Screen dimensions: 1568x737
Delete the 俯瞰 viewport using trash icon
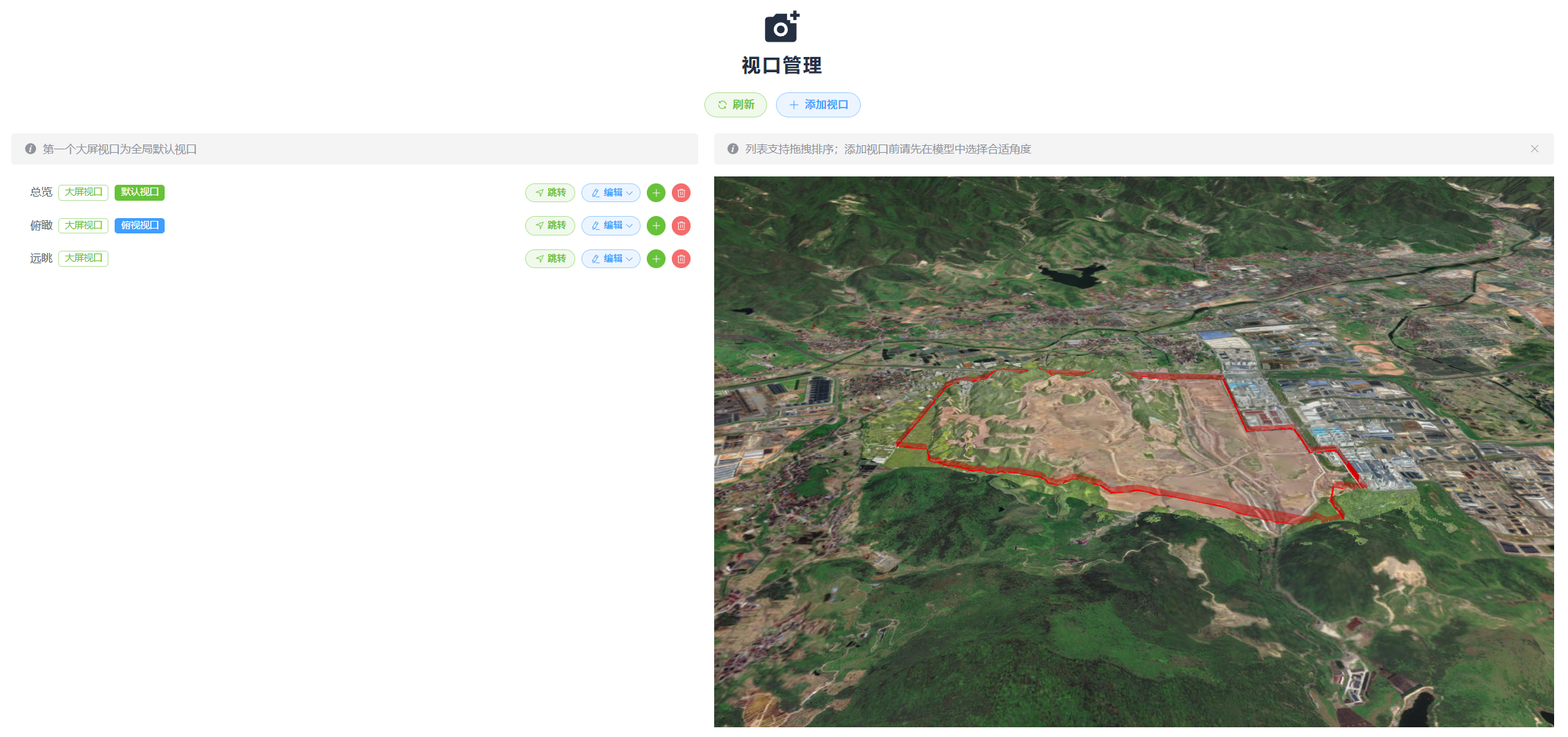(x=681, y=226)
